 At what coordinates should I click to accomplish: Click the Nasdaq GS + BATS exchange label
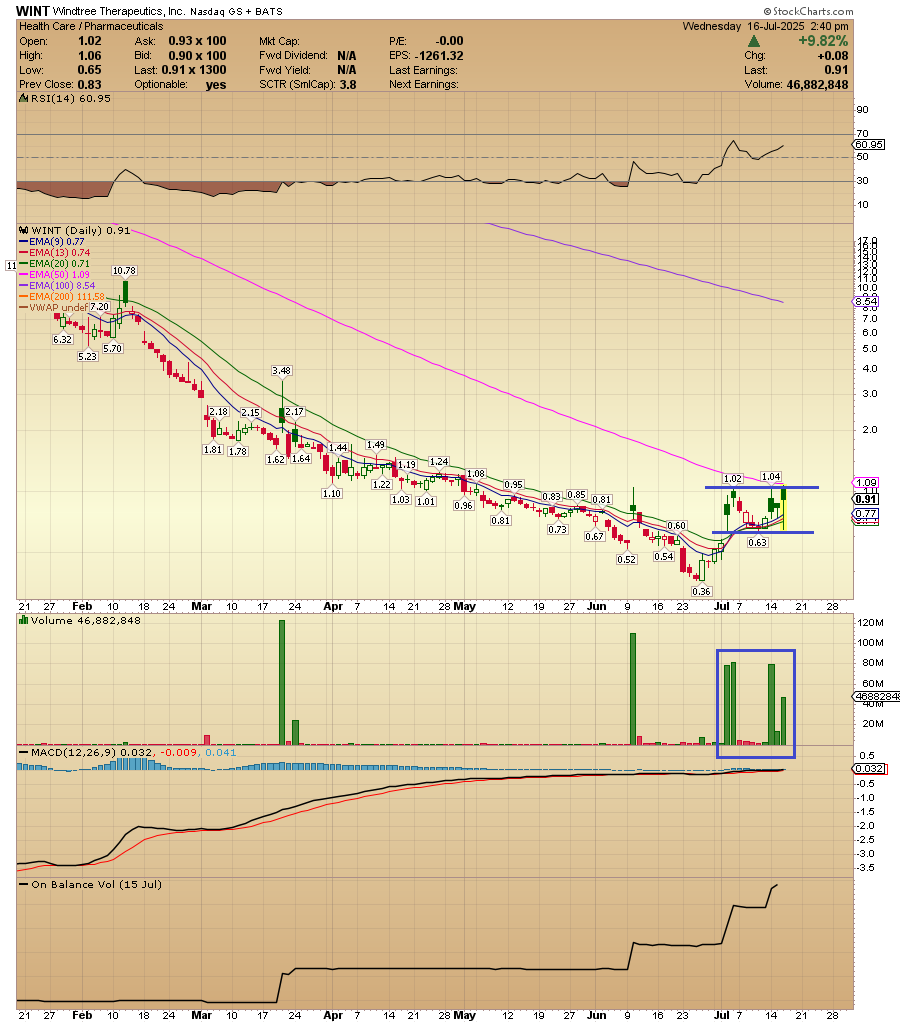pyautogui.click(x=236, y=12)
